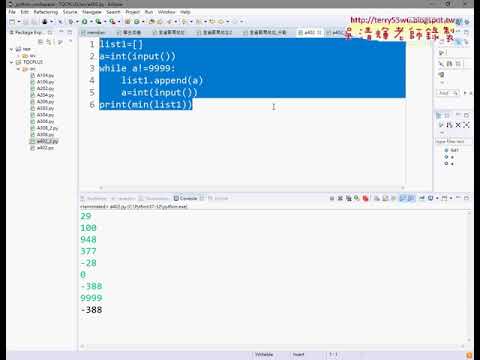Screen dimensions: 480x360
Task: Click the green Run toolbar icon
Action: pyautogui.click(x=85, y=22)
